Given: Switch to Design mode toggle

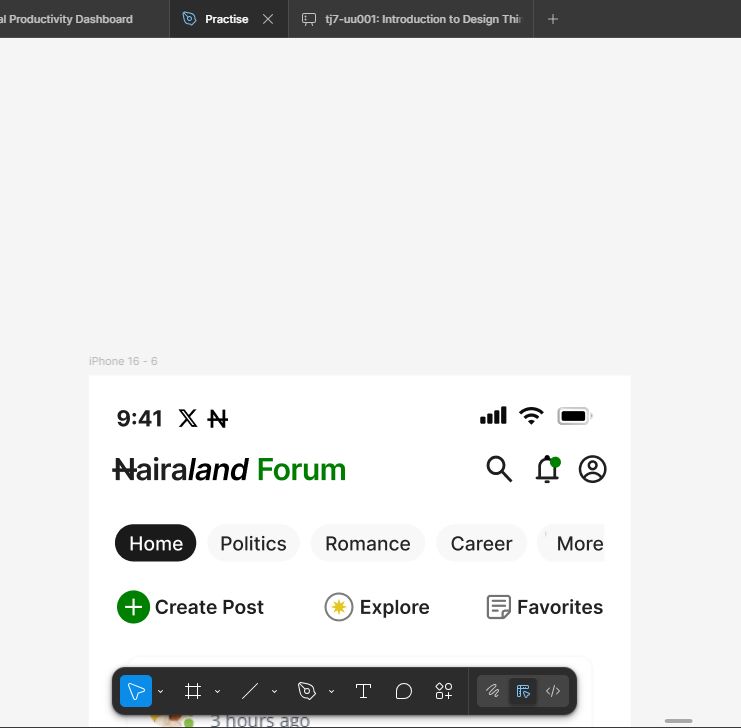Looking at the screenshot, I should [x=523, y=691].
